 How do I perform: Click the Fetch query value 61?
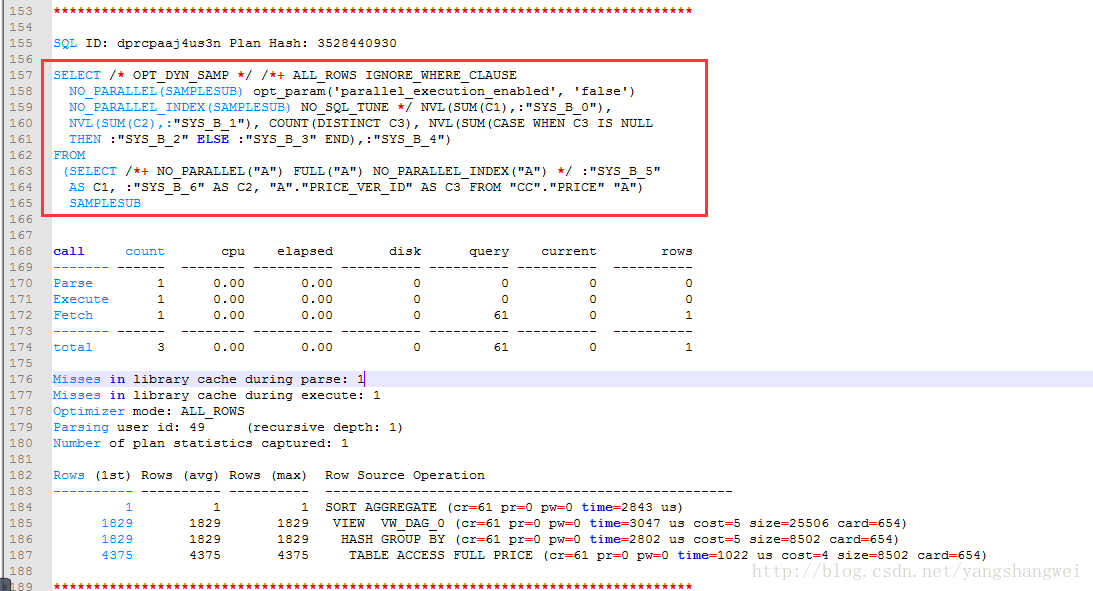[x=500, y=316]
